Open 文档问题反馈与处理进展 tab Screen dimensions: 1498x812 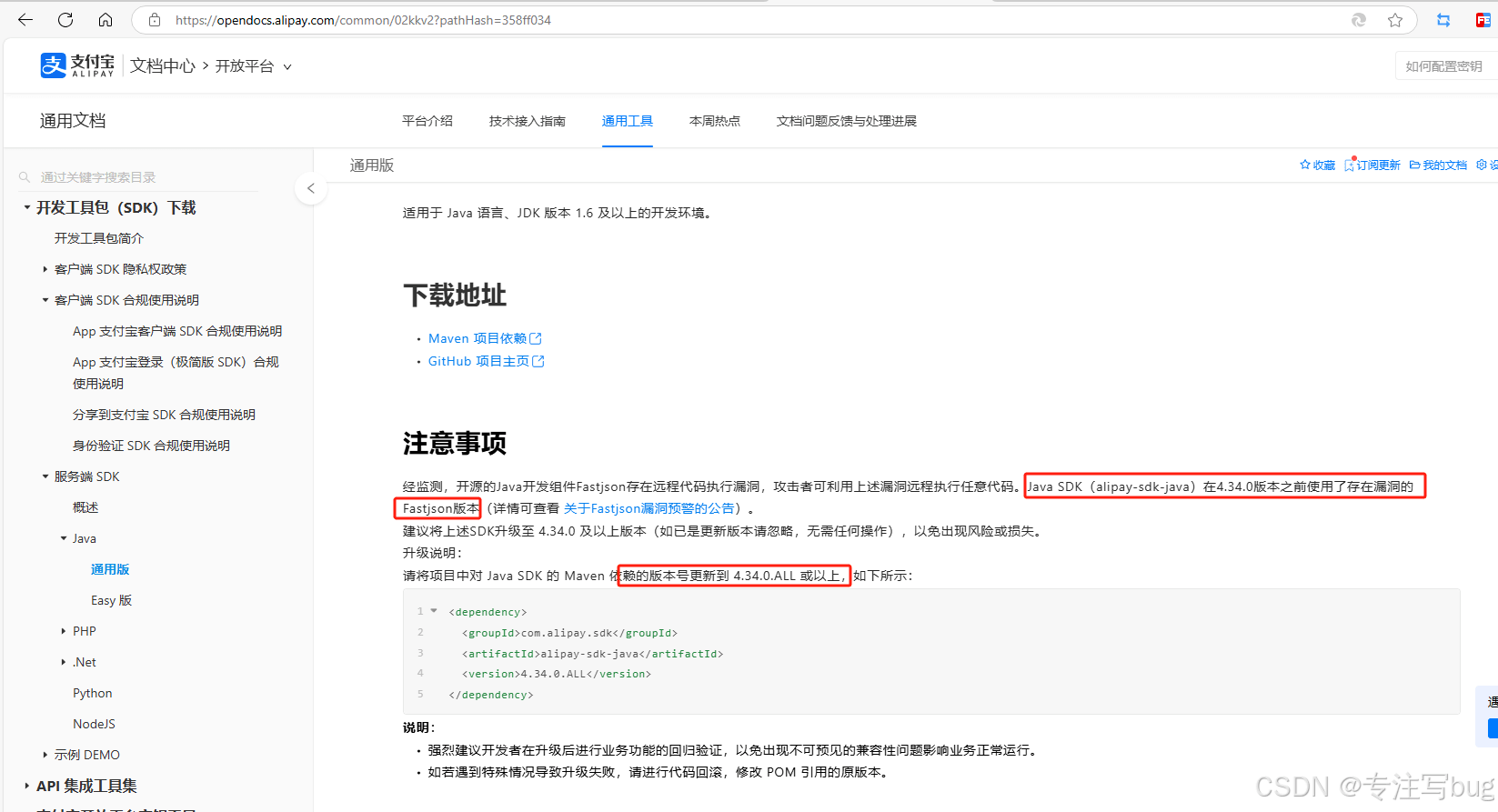[847, 121]
